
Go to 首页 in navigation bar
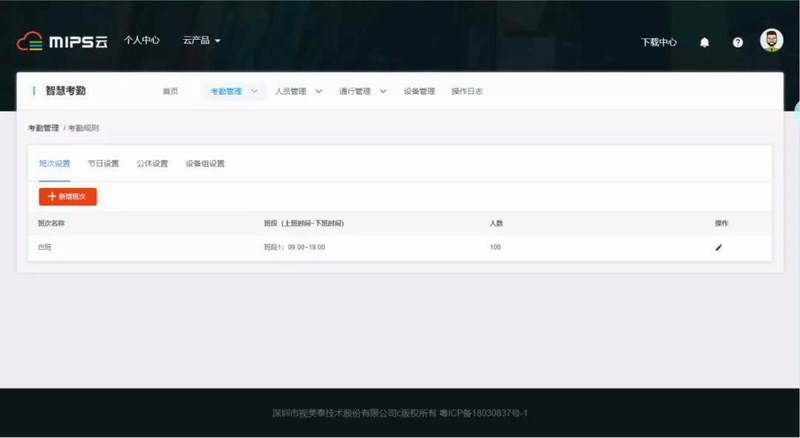(x=170, y=91)
